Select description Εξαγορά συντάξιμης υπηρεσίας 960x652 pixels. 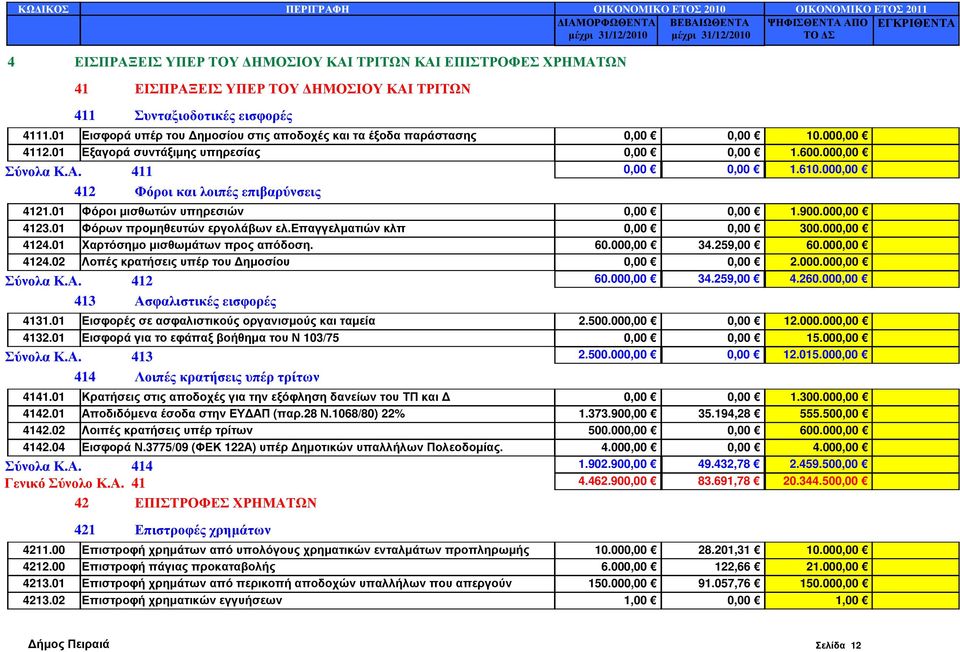(x=171, y=152)
